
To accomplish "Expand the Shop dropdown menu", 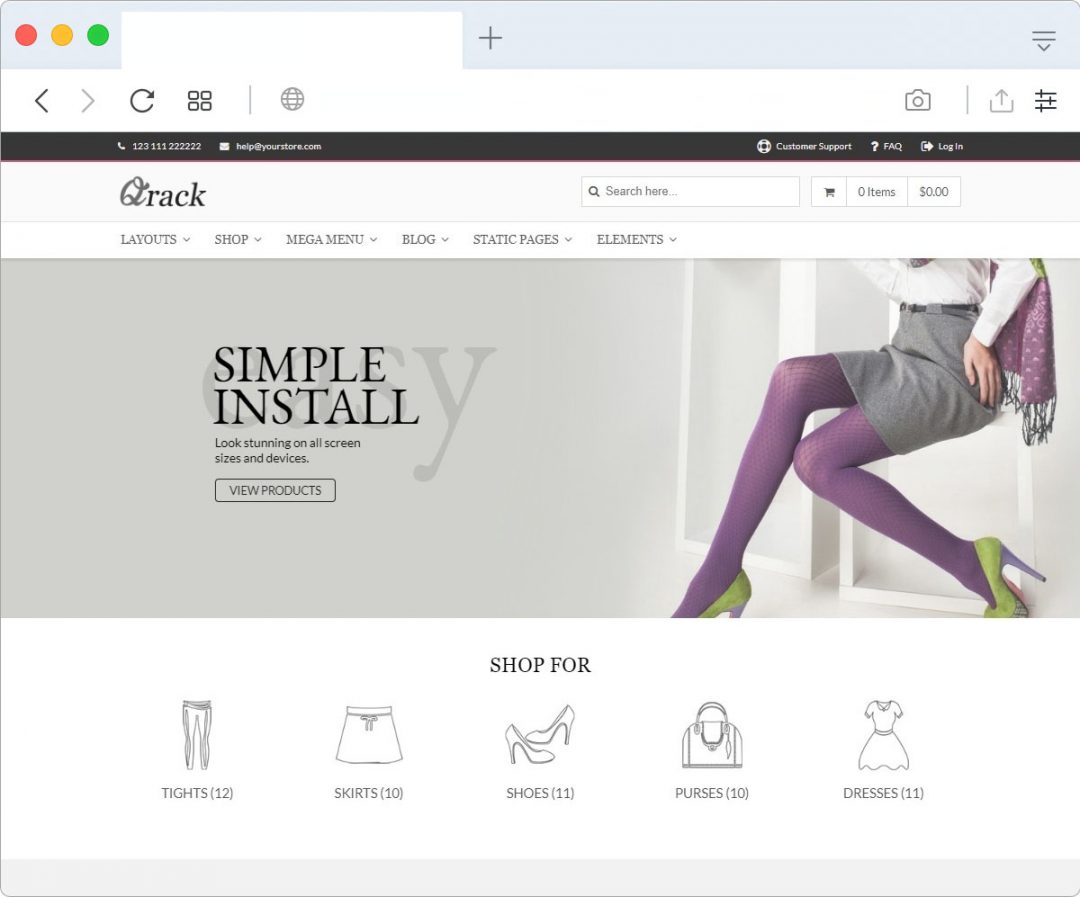I will tap(238, 239).
